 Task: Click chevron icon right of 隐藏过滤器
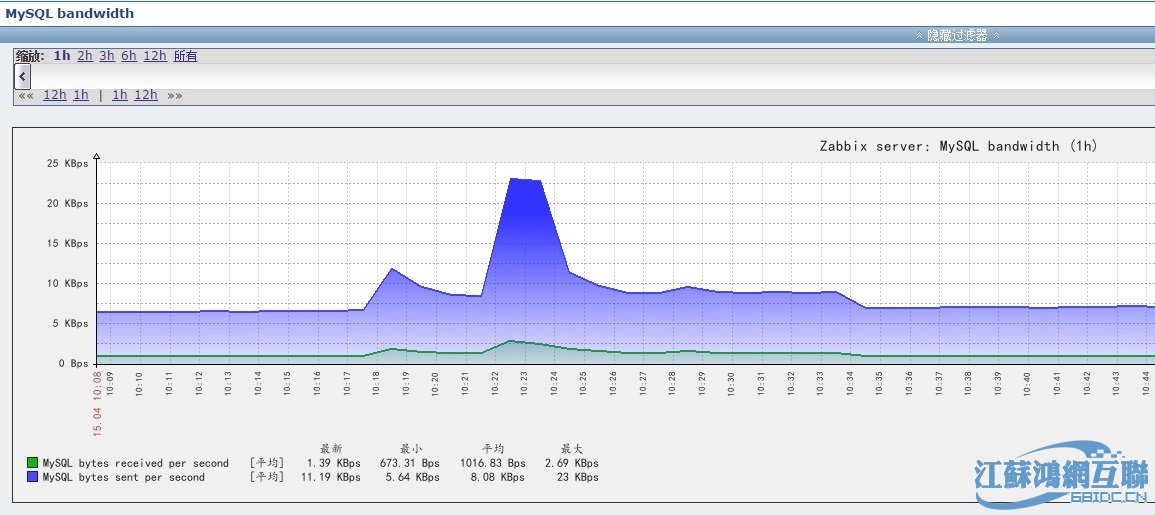pyautogui.click(x=995, y=35)
